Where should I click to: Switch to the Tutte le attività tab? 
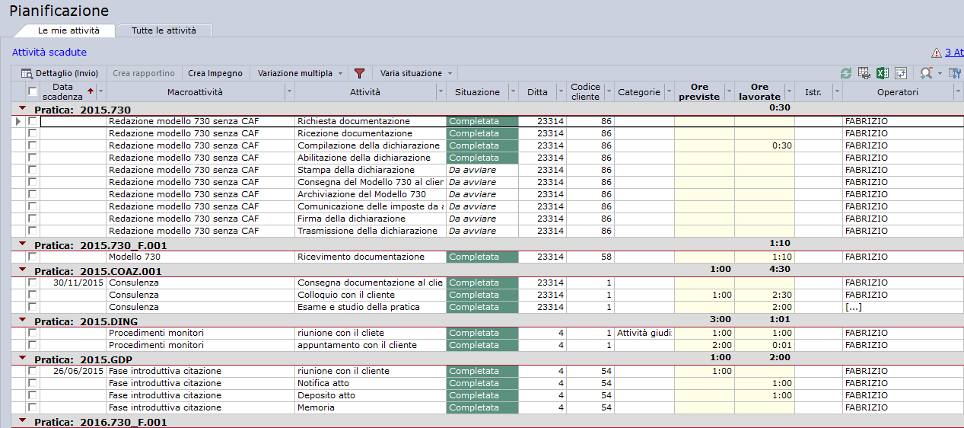pos(164,31)
